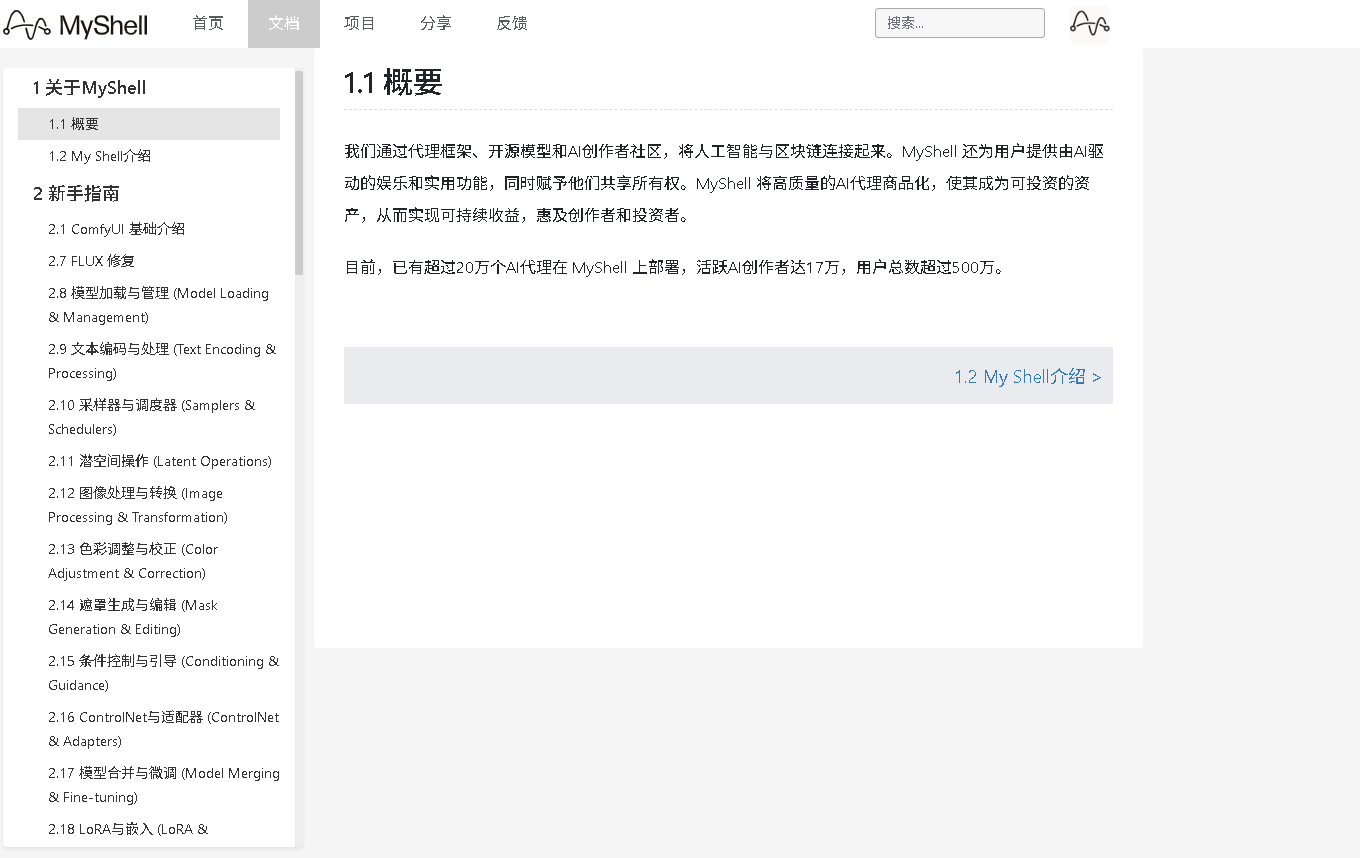Go to the 首页 nav item
This screenshot has height=858, width=1360.
point(208,23)
